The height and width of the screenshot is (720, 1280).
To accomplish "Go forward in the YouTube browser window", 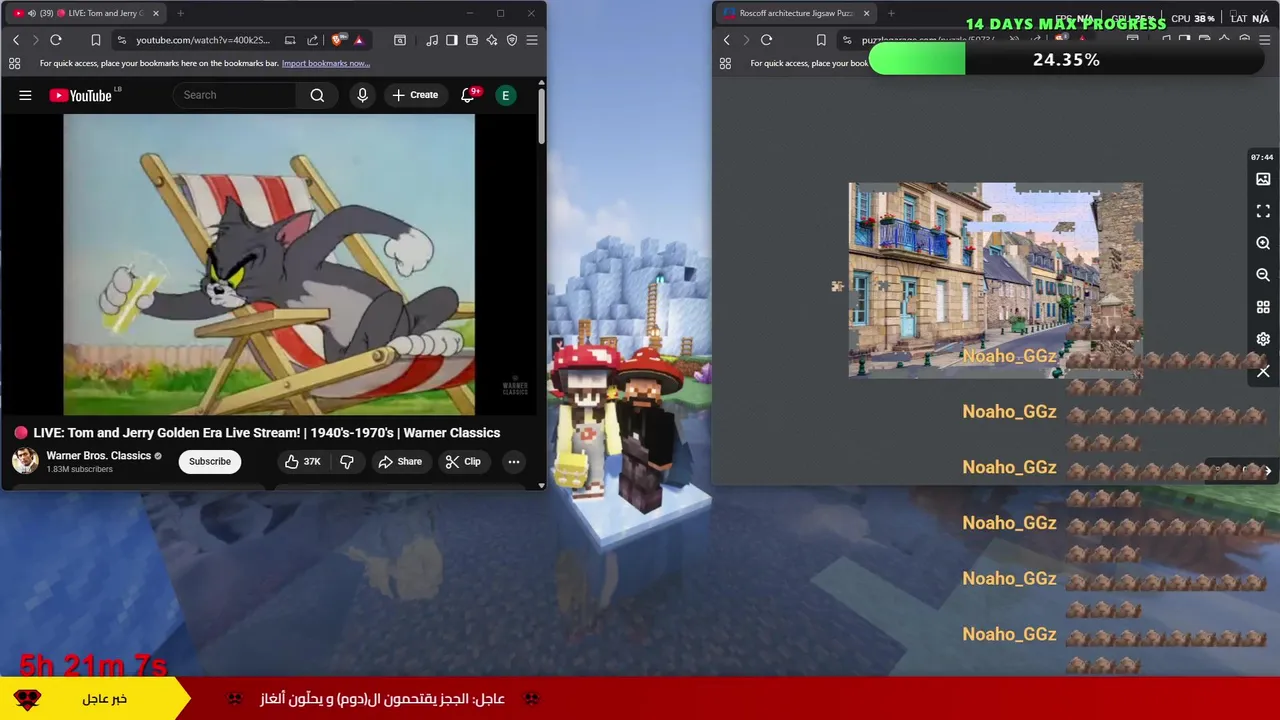I will [36, 40].
